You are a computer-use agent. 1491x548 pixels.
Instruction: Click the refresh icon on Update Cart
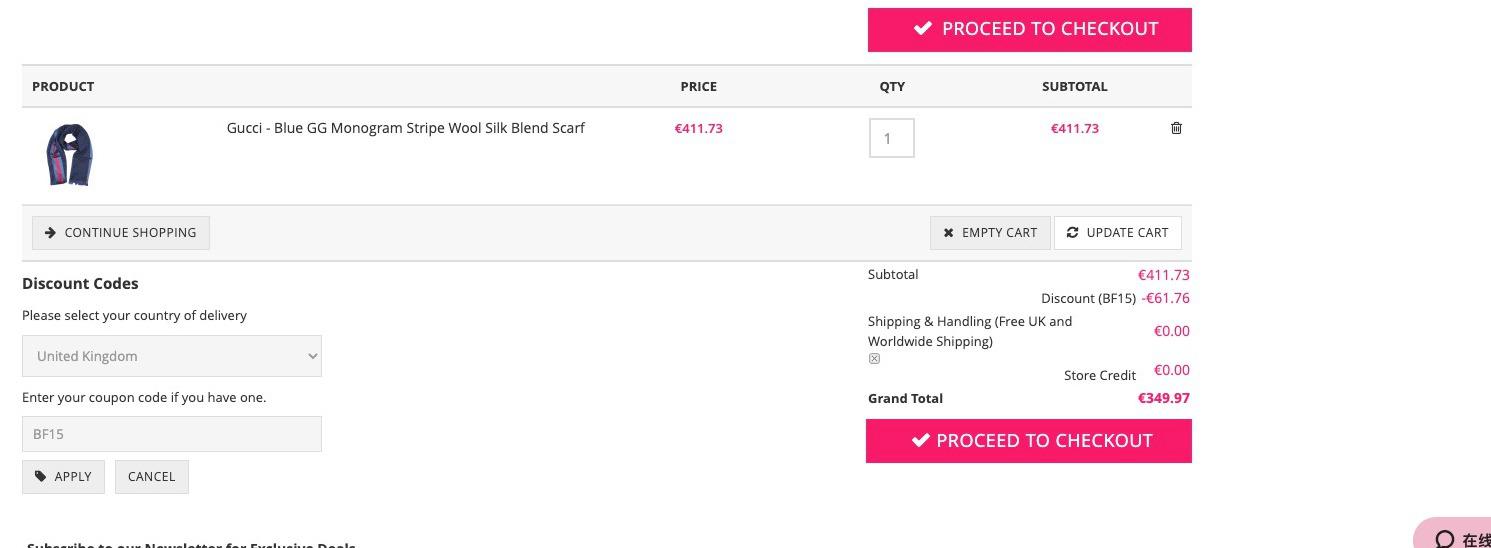pos(1072,232)
